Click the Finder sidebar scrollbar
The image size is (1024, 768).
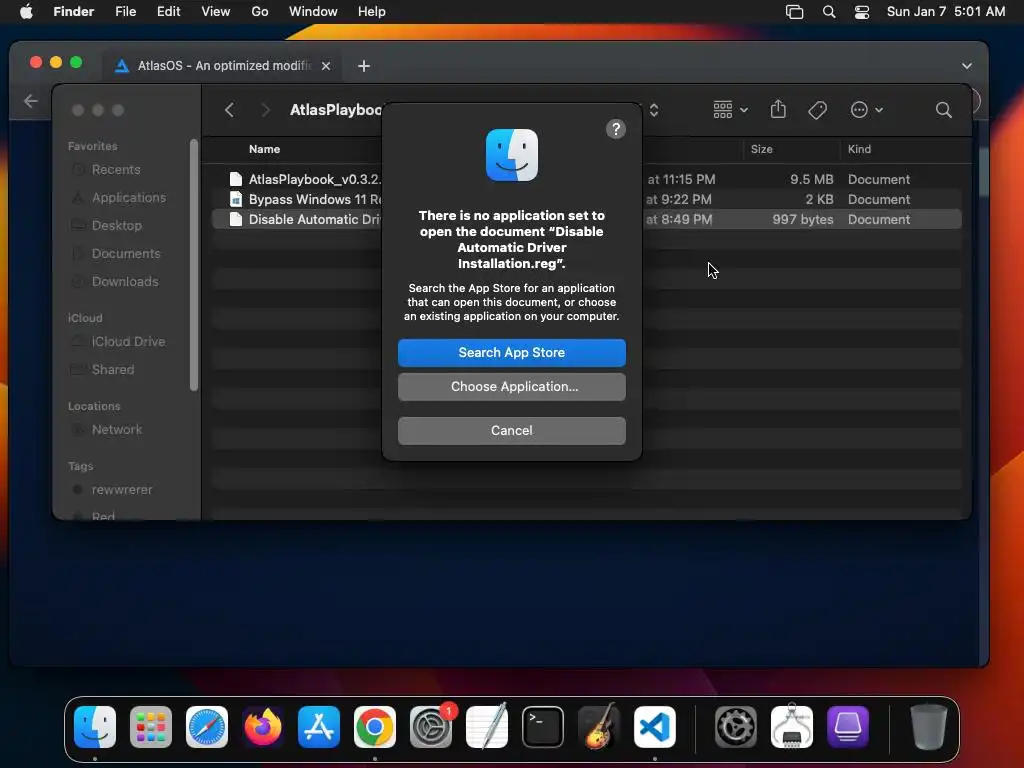[194, 264]
